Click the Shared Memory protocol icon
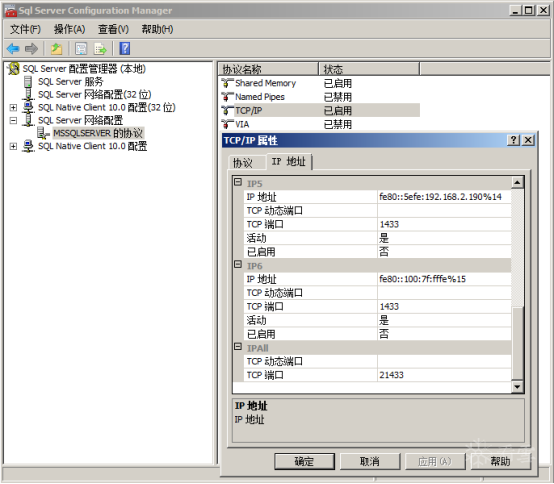Viewport: 554px width, 484px height. coord(227,83)
